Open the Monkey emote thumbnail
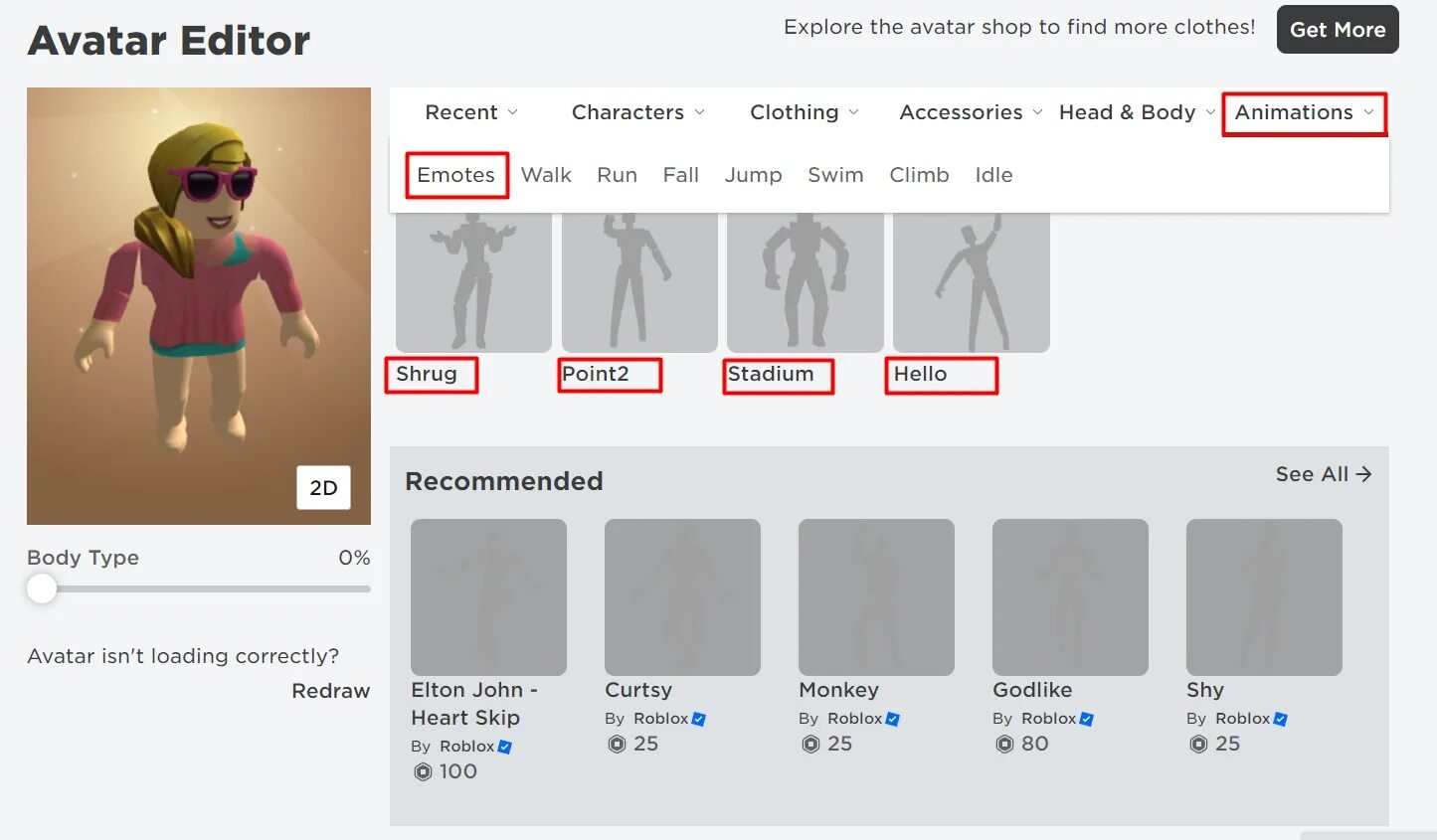1437x840 pixels. (876, 597)
